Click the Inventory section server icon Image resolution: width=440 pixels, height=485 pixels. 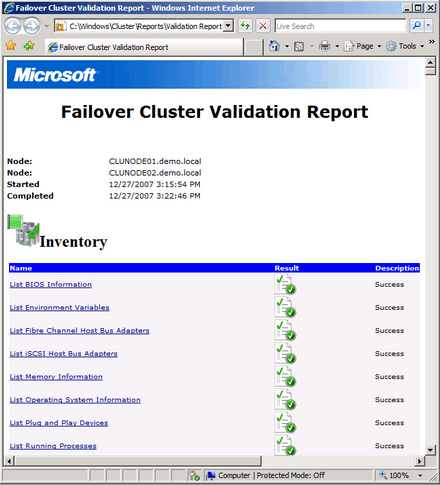[23, 230]
